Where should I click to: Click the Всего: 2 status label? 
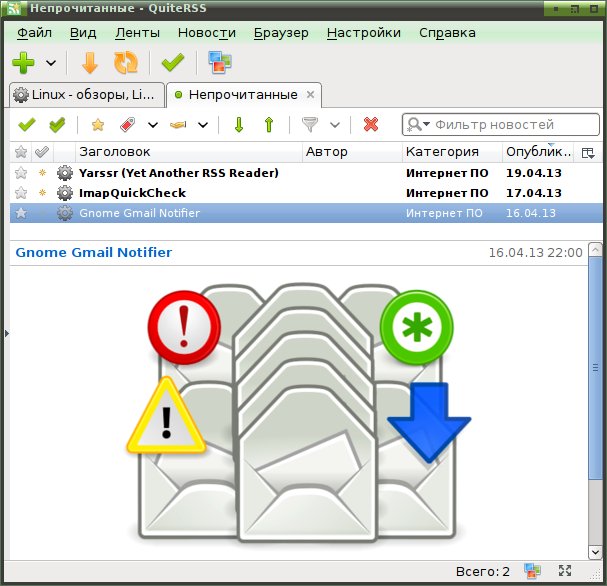[x=482, y=572]
